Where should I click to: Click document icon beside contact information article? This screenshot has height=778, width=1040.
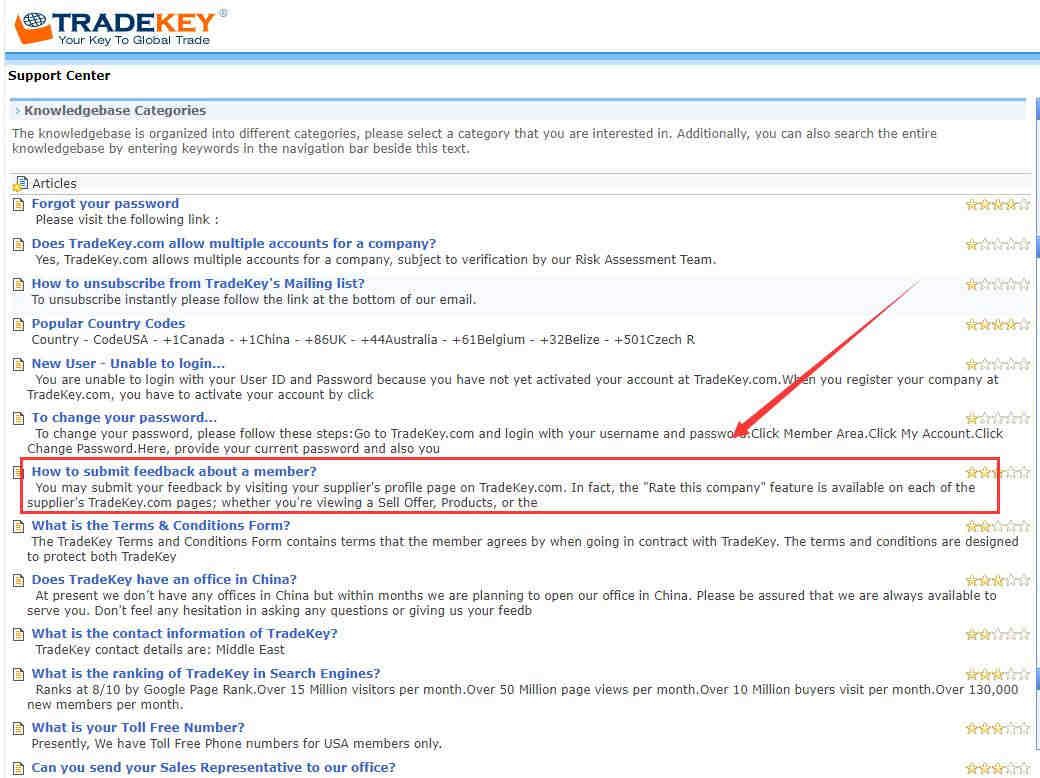[19, 635]
